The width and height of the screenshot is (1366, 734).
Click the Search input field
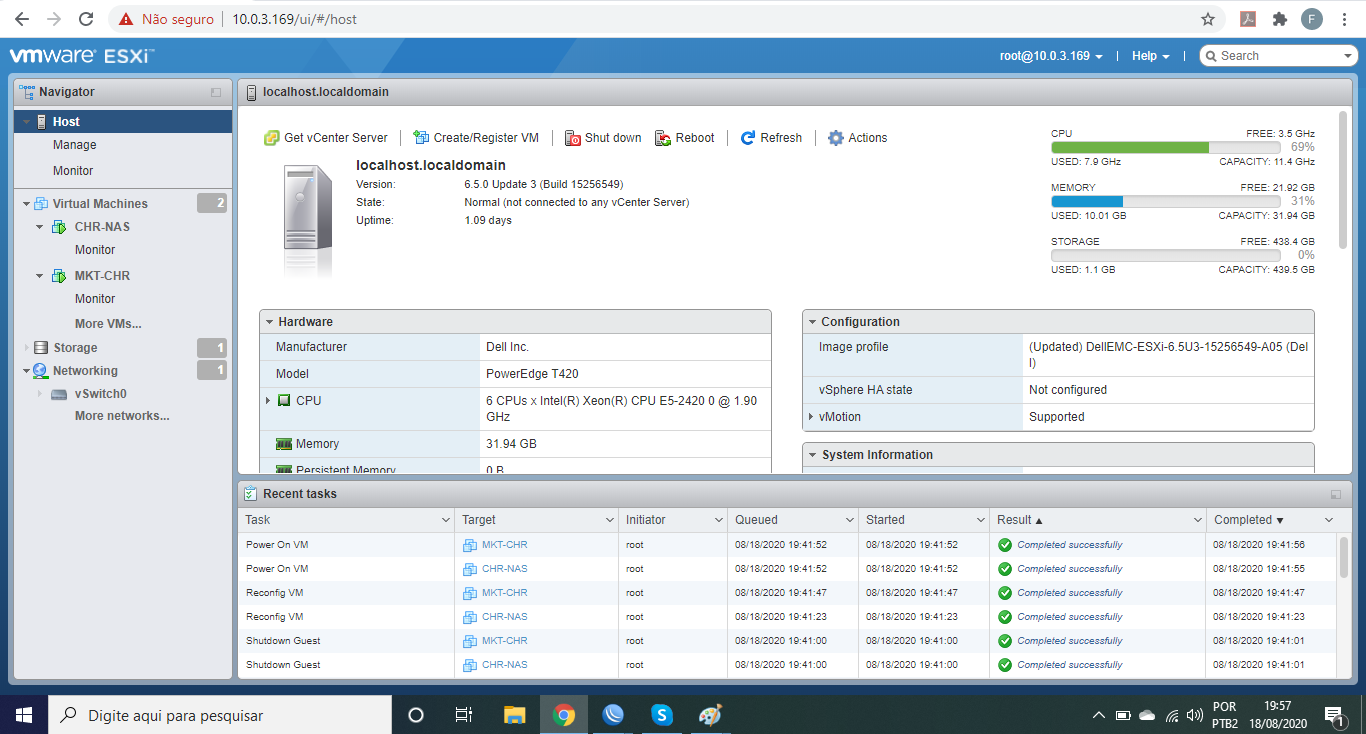coord(1279,56)
